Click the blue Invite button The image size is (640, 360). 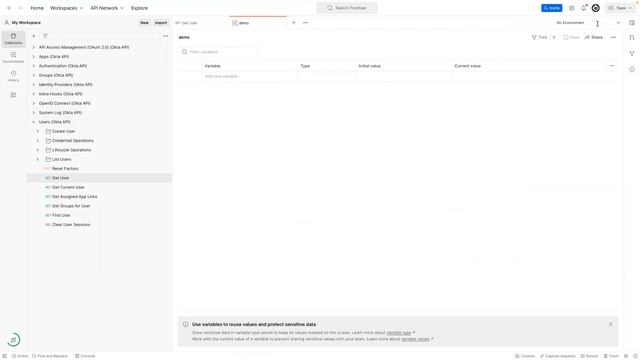click(551, 8)
